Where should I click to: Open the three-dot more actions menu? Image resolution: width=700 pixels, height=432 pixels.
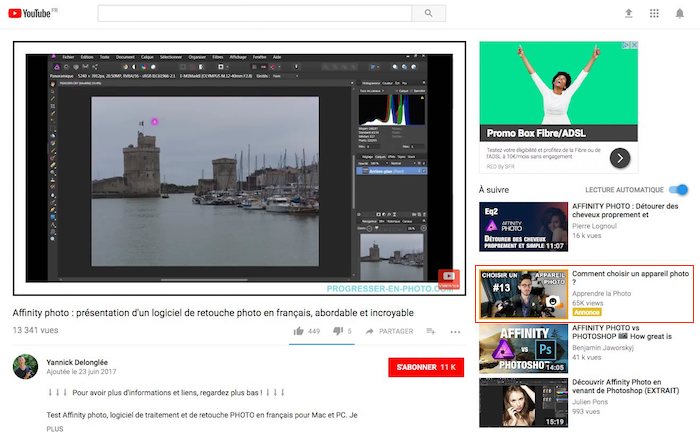pyautogui.click(x=456, y=331)
